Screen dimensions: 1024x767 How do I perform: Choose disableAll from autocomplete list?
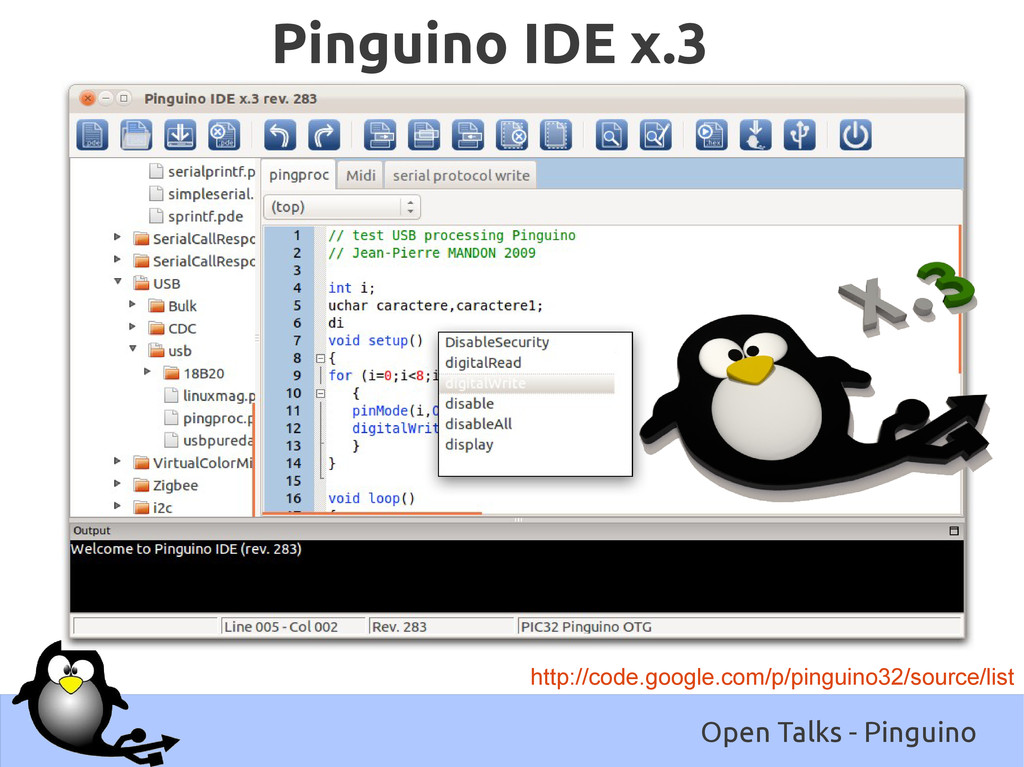pyautogui.click(x=479, y=424)
